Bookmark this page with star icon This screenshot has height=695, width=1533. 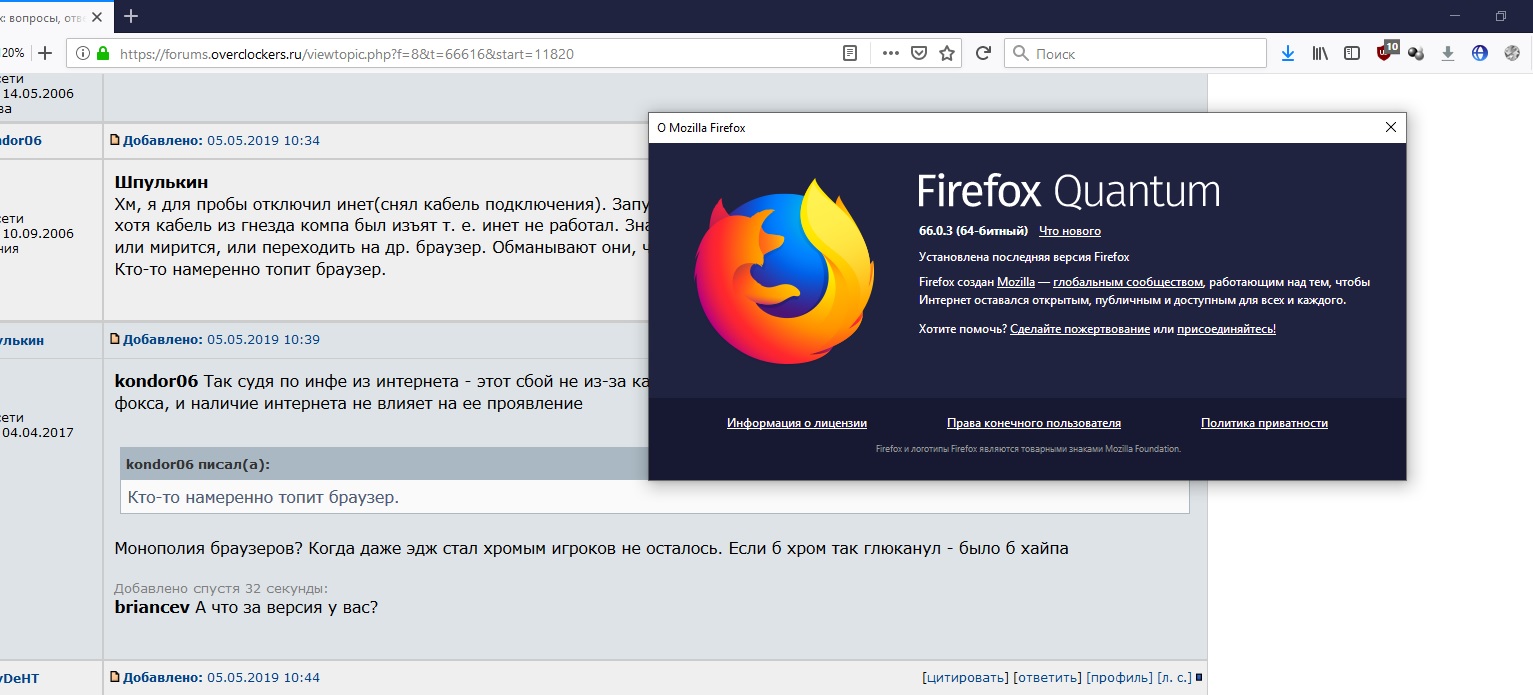(946, 53)
